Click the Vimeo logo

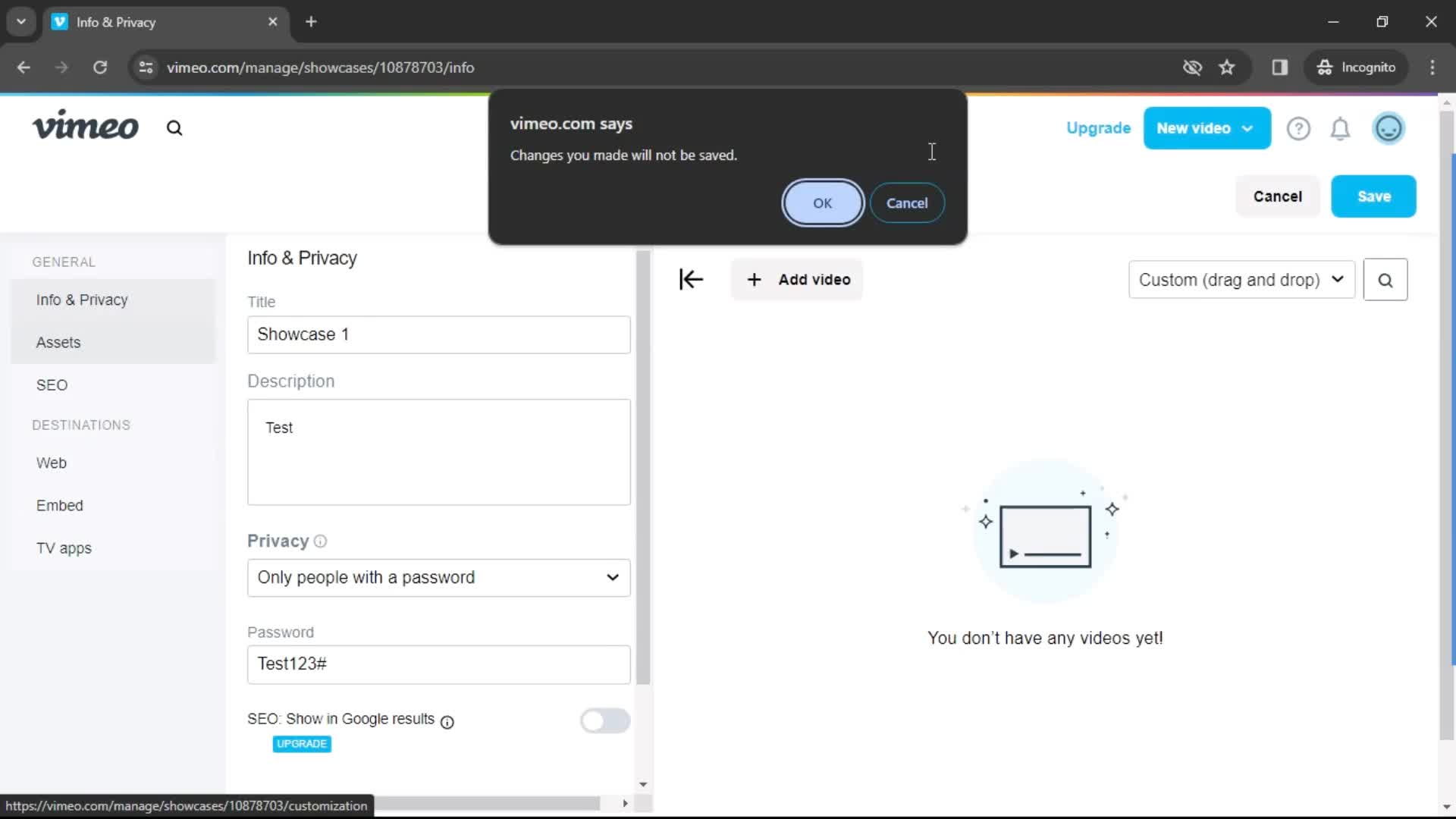[85, 126]
